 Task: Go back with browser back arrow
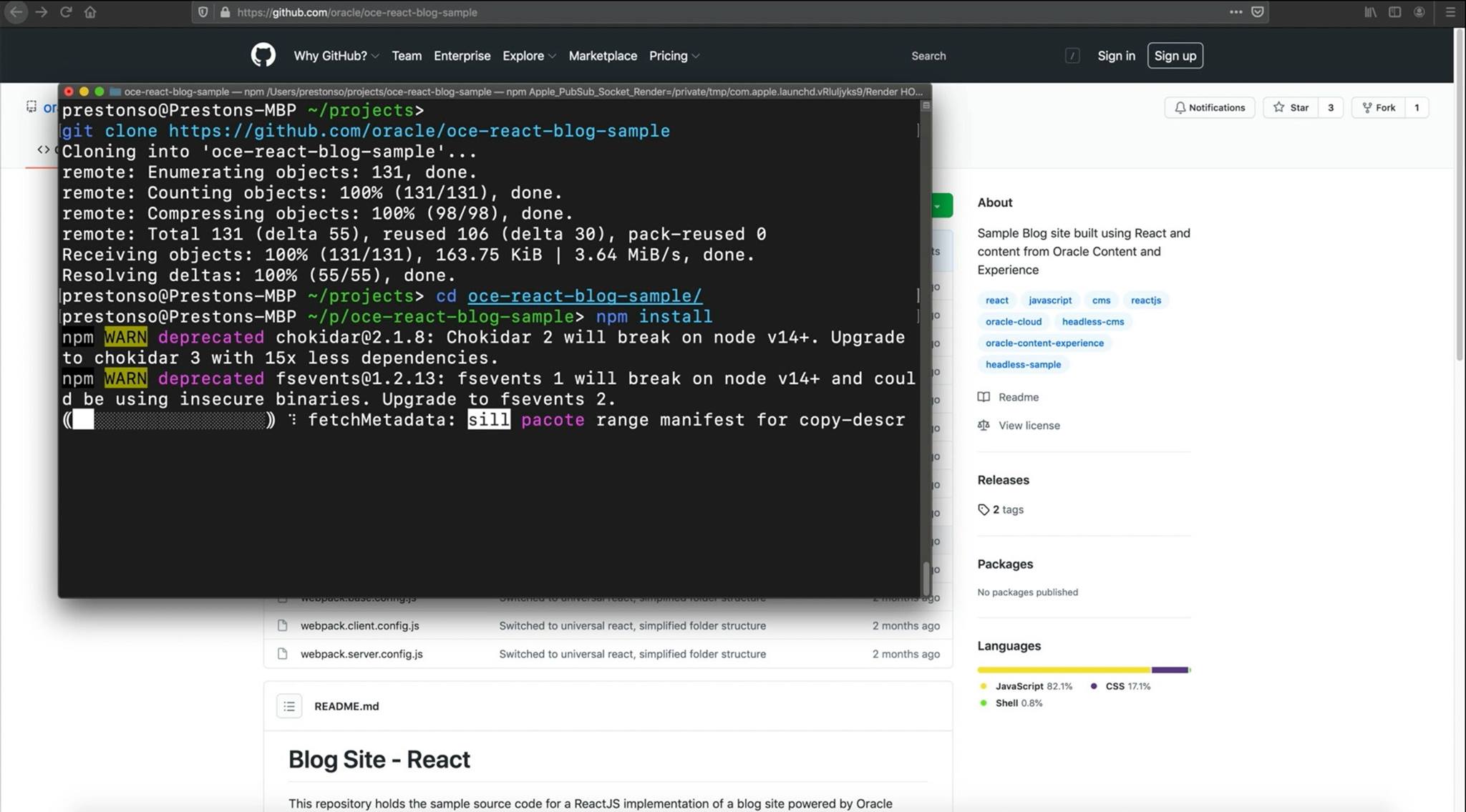tap(16, 12)
